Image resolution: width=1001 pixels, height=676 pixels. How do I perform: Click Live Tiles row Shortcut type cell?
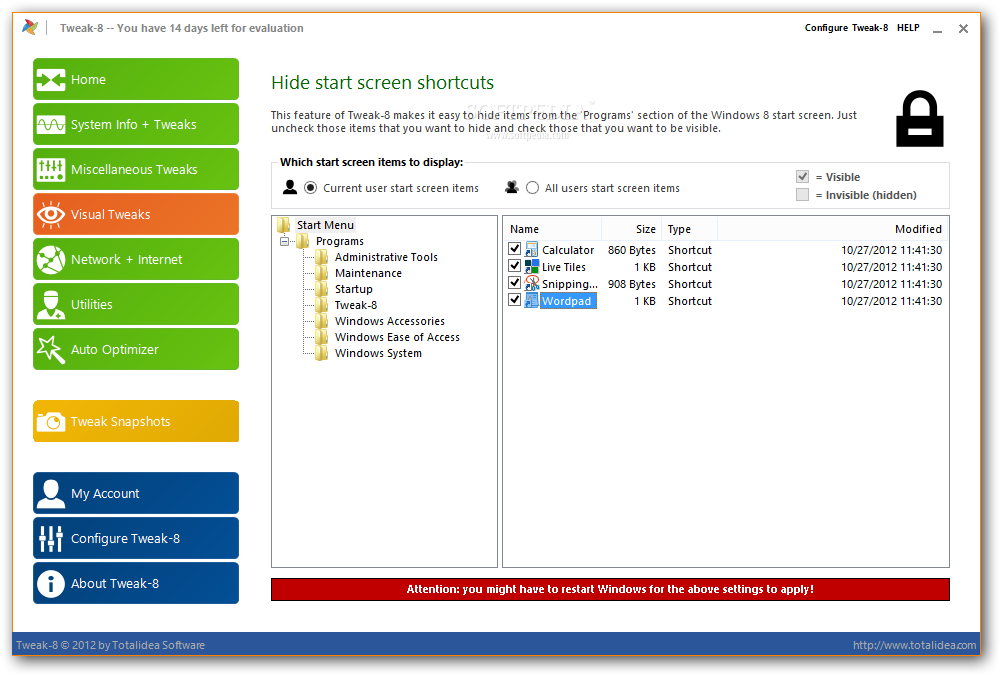pyautogui.click(x=689, y=267)
